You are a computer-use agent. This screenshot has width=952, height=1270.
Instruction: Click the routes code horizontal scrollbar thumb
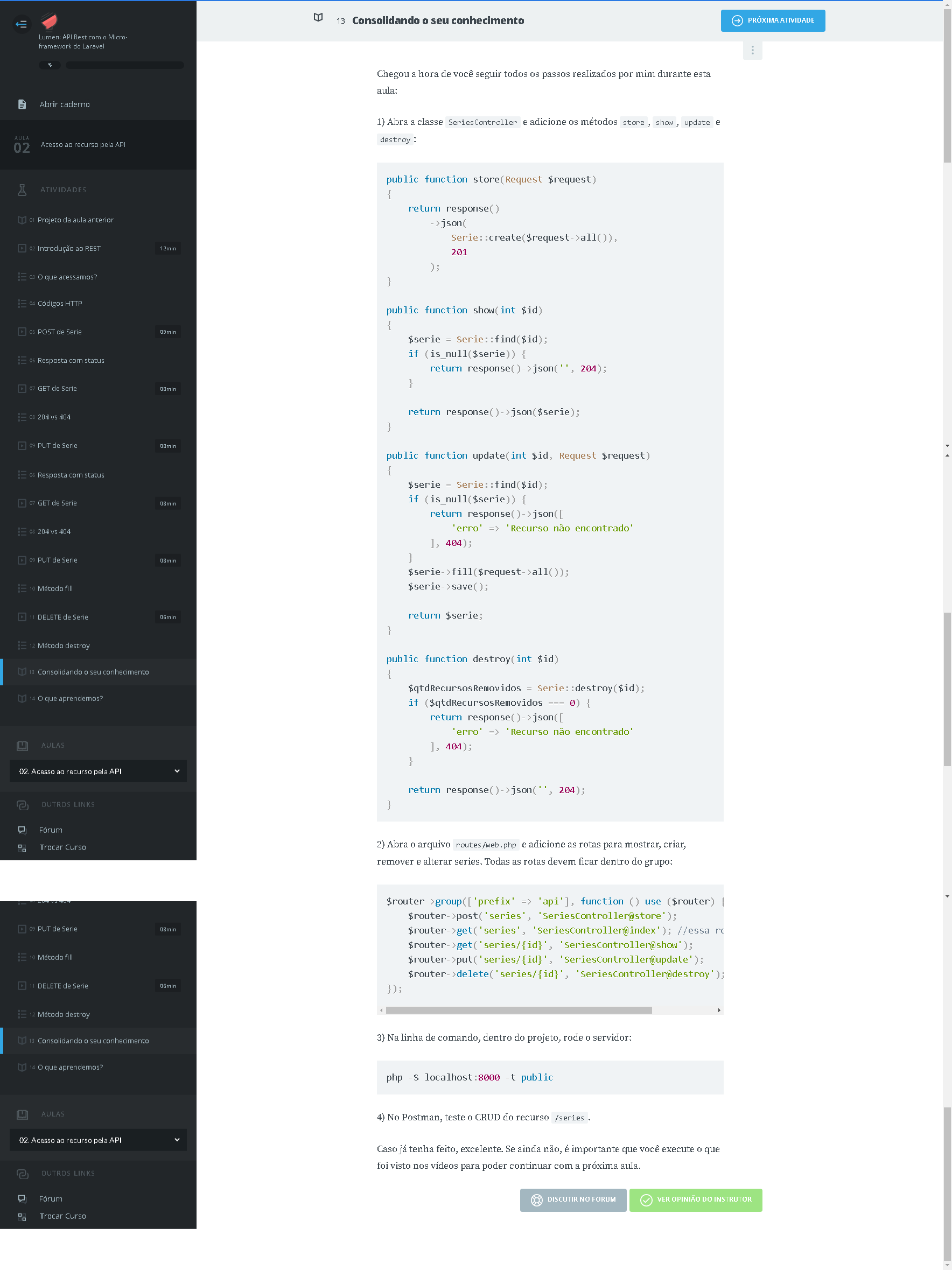(x=519, y=1011)
